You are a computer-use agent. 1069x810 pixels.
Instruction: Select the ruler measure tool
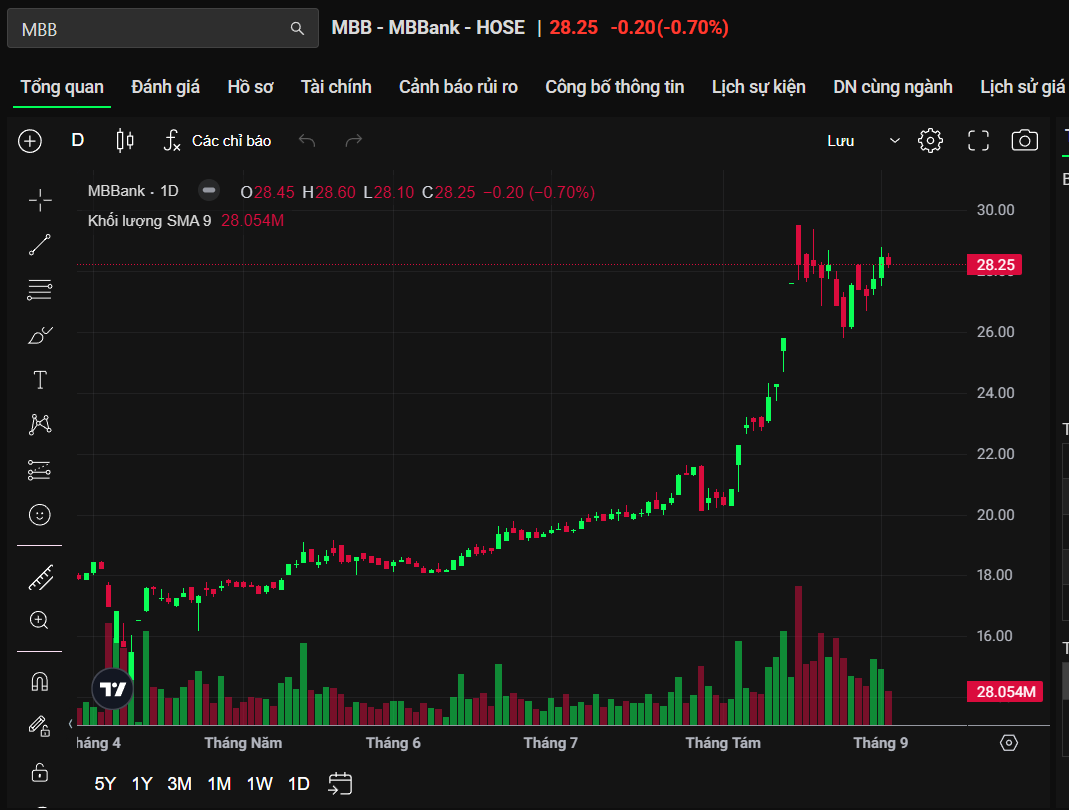point(40,578)
